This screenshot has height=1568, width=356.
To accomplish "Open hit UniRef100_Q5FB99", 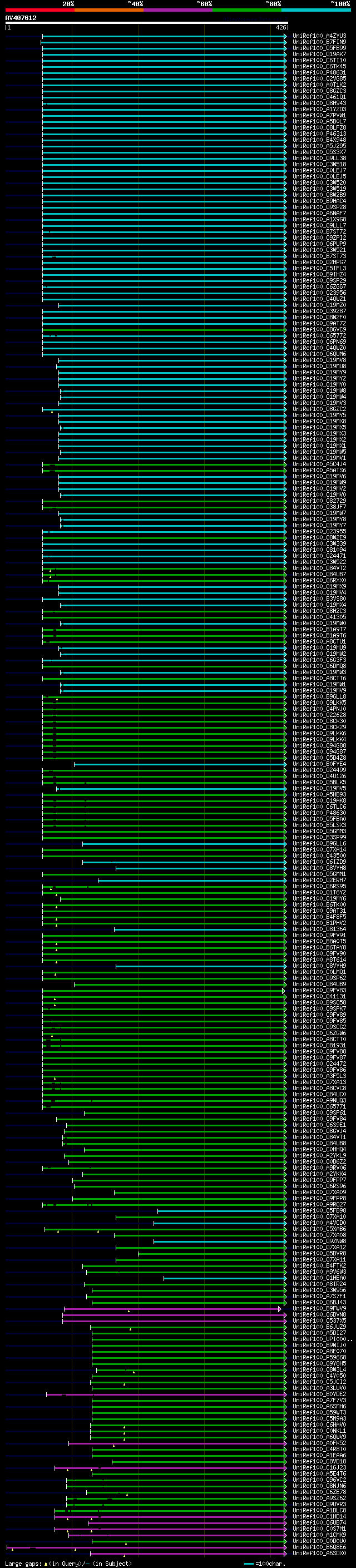I will point(319,48).
